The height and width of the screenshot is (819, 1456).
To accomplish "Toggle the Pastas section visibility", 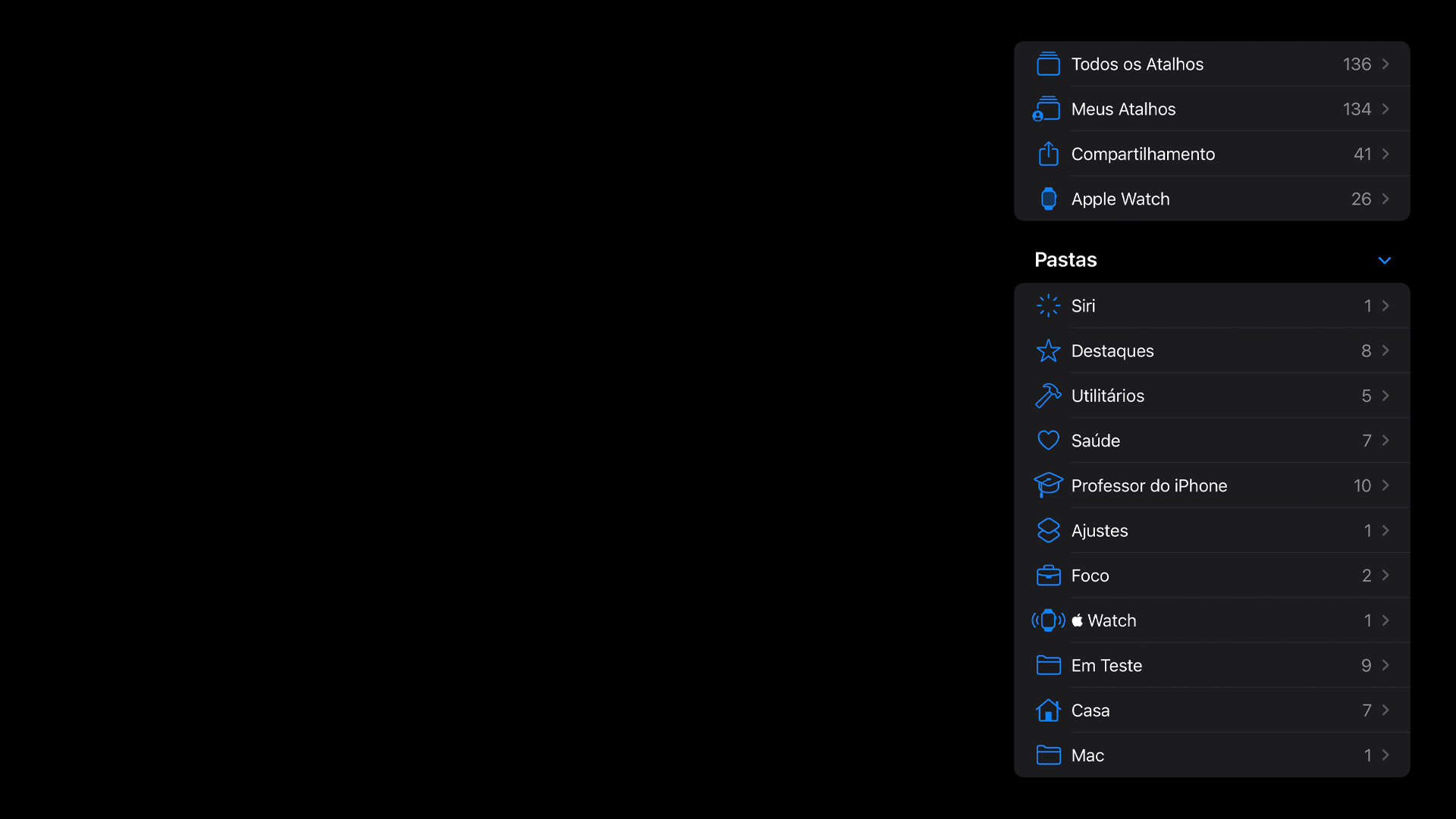I will click(1383, 261).
